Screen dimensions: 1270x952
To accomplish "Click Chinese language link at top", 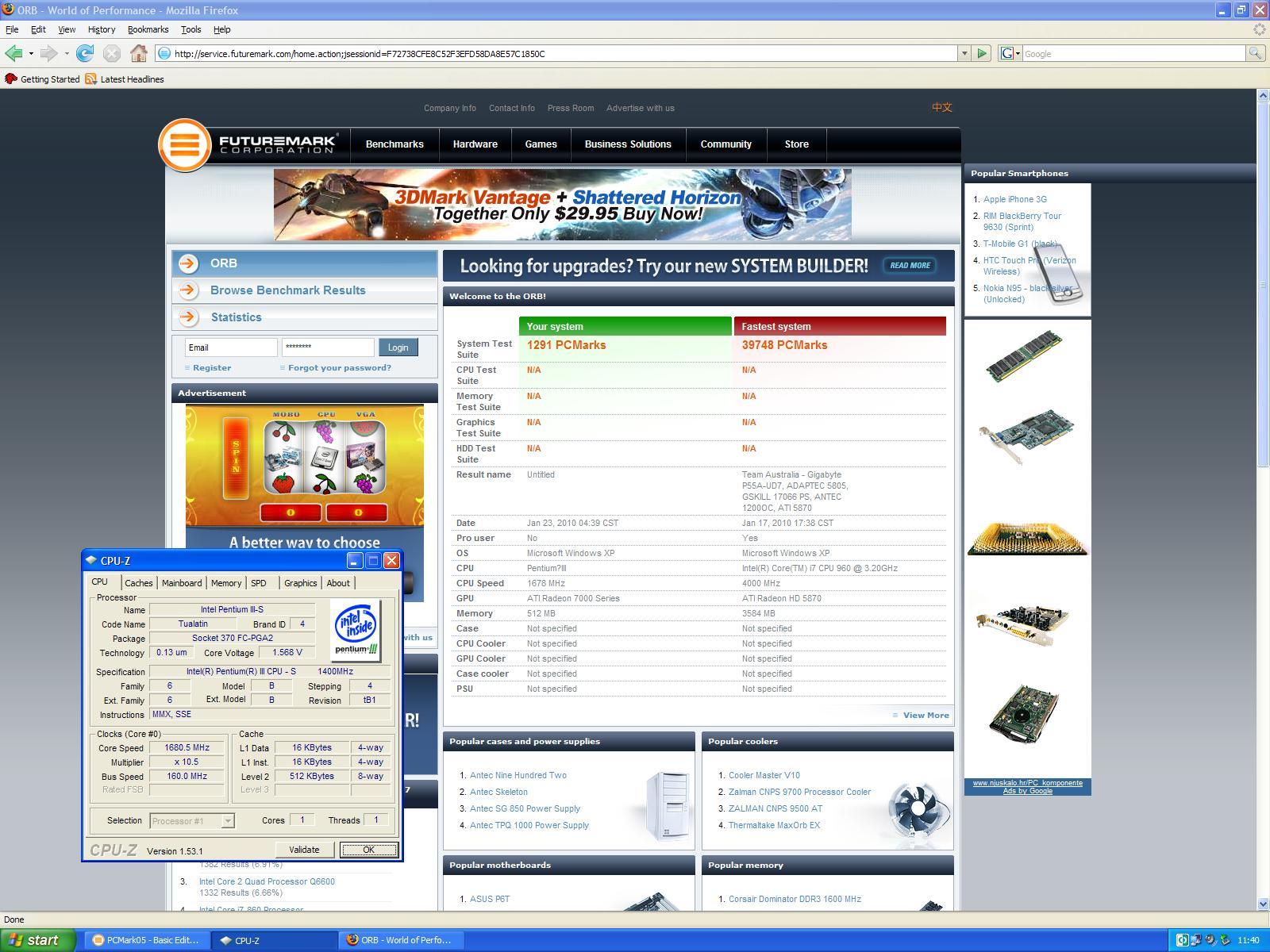I will (x=942, y=107).
